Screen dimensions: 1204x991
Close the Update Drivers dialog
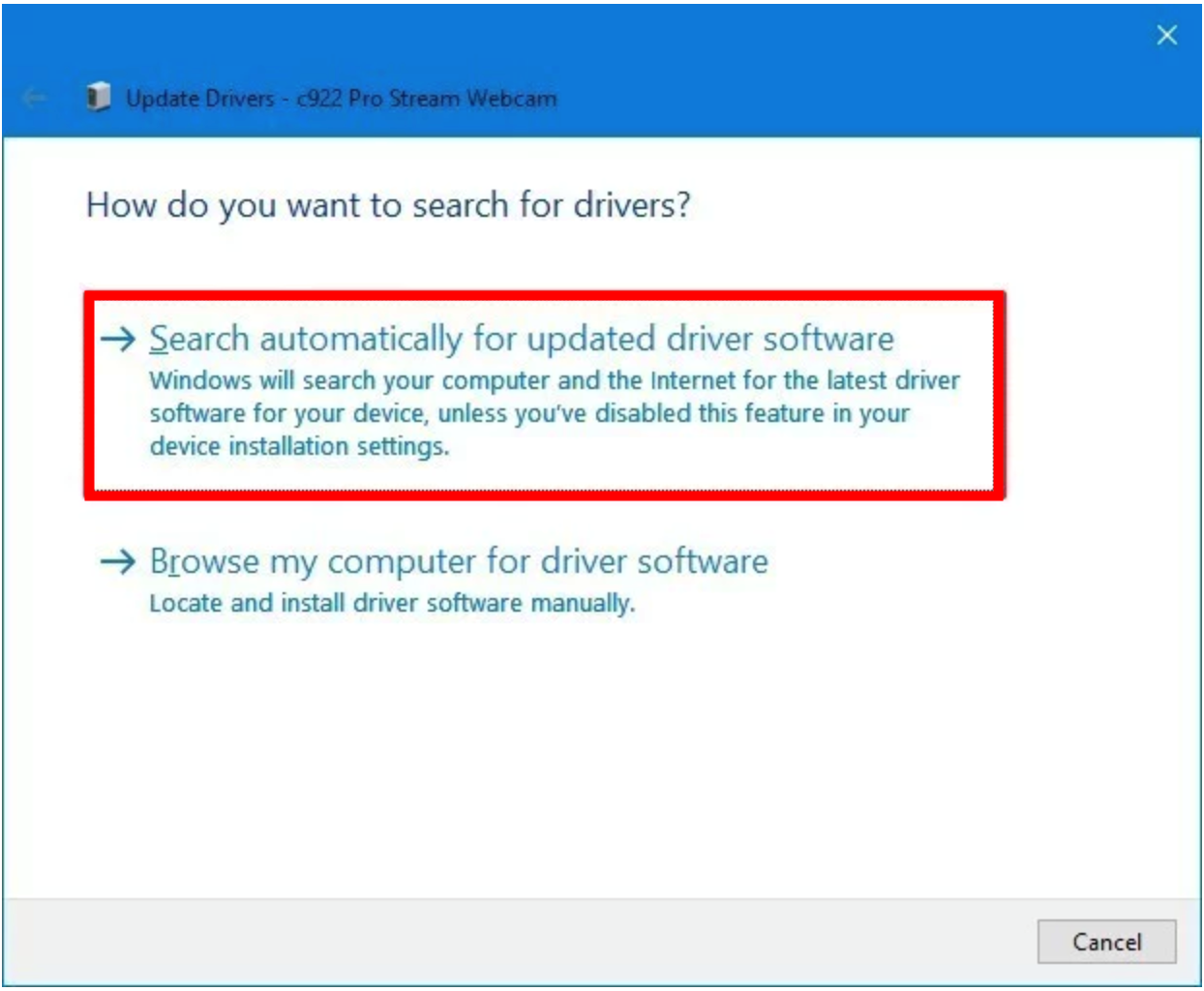[x=1167, y=36]
